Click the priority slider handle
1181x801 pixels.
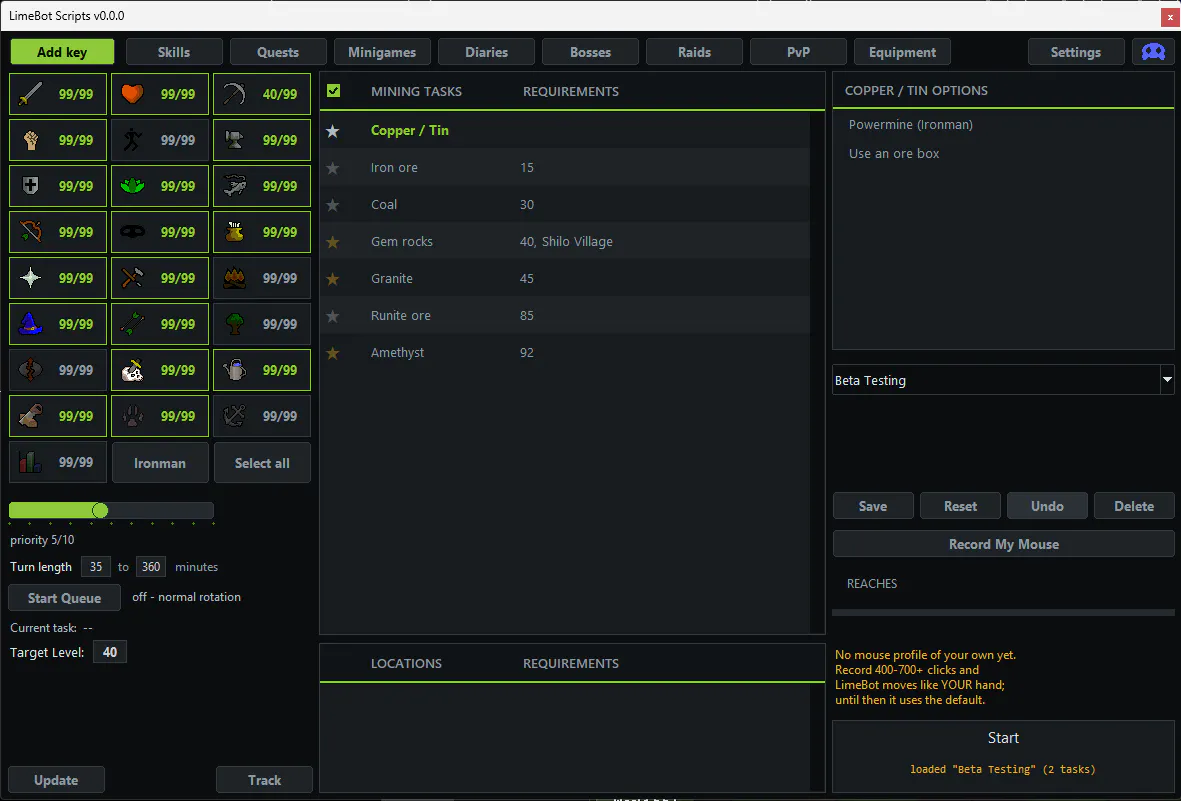pos(100,511)
